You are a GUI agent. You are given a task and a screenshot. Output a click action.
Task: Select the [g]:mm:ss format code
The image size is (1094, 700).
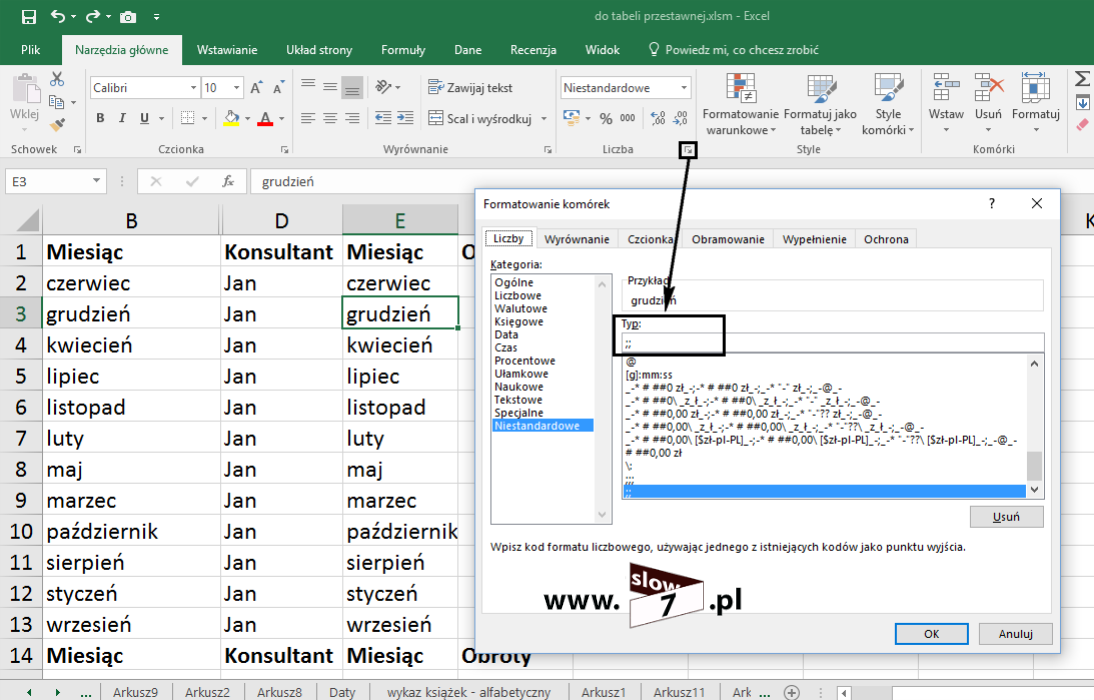649,375
